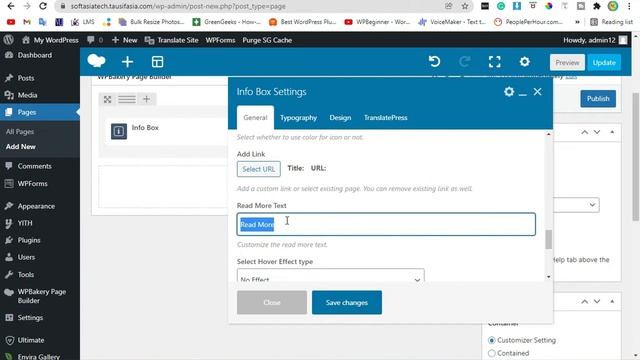Click the Preview button
The height and width of the screenshot is (360, 640).
click(567, 62)
